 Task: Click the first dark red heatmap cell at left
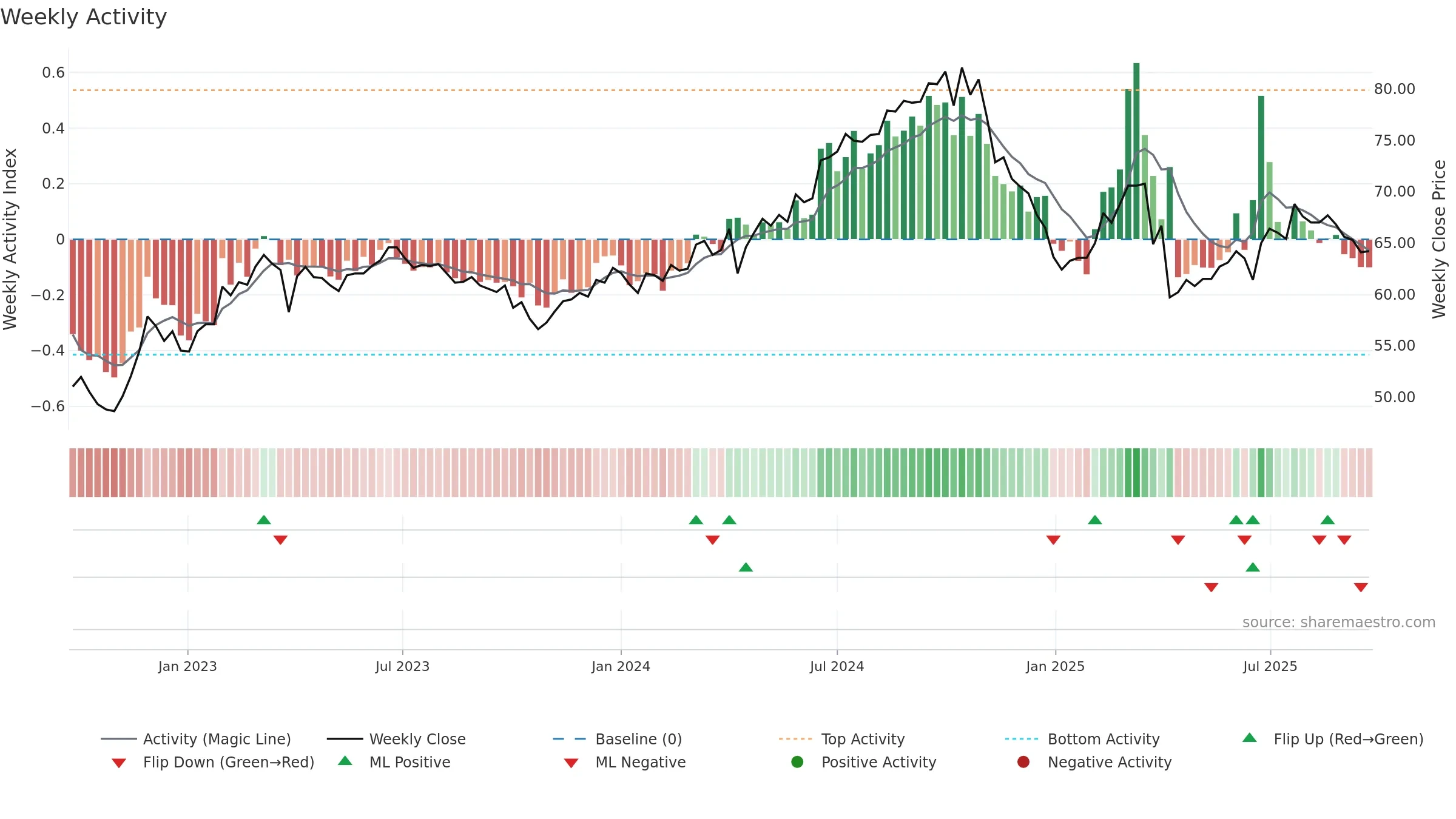[x=73, y=473]
